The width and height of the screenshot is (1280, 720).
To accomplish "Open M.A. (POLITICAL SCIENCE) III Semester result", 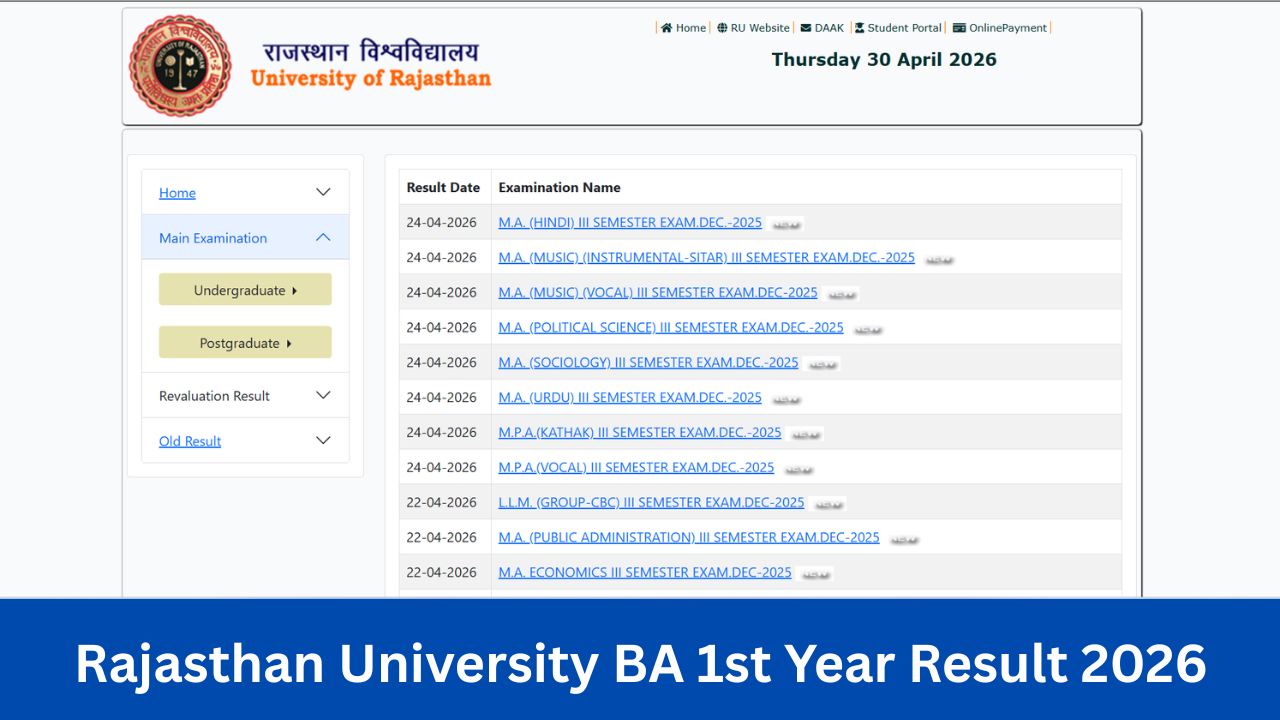I will coord(671,327).
